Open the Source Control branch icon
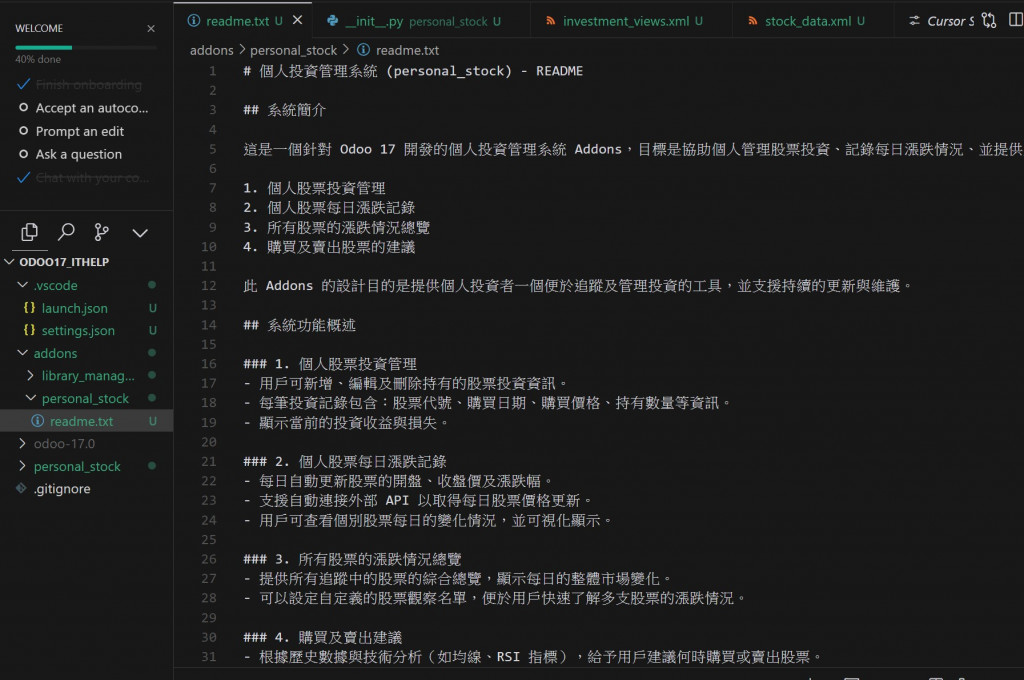Viewport: 1024px width, 680px height. pos(102,232)
